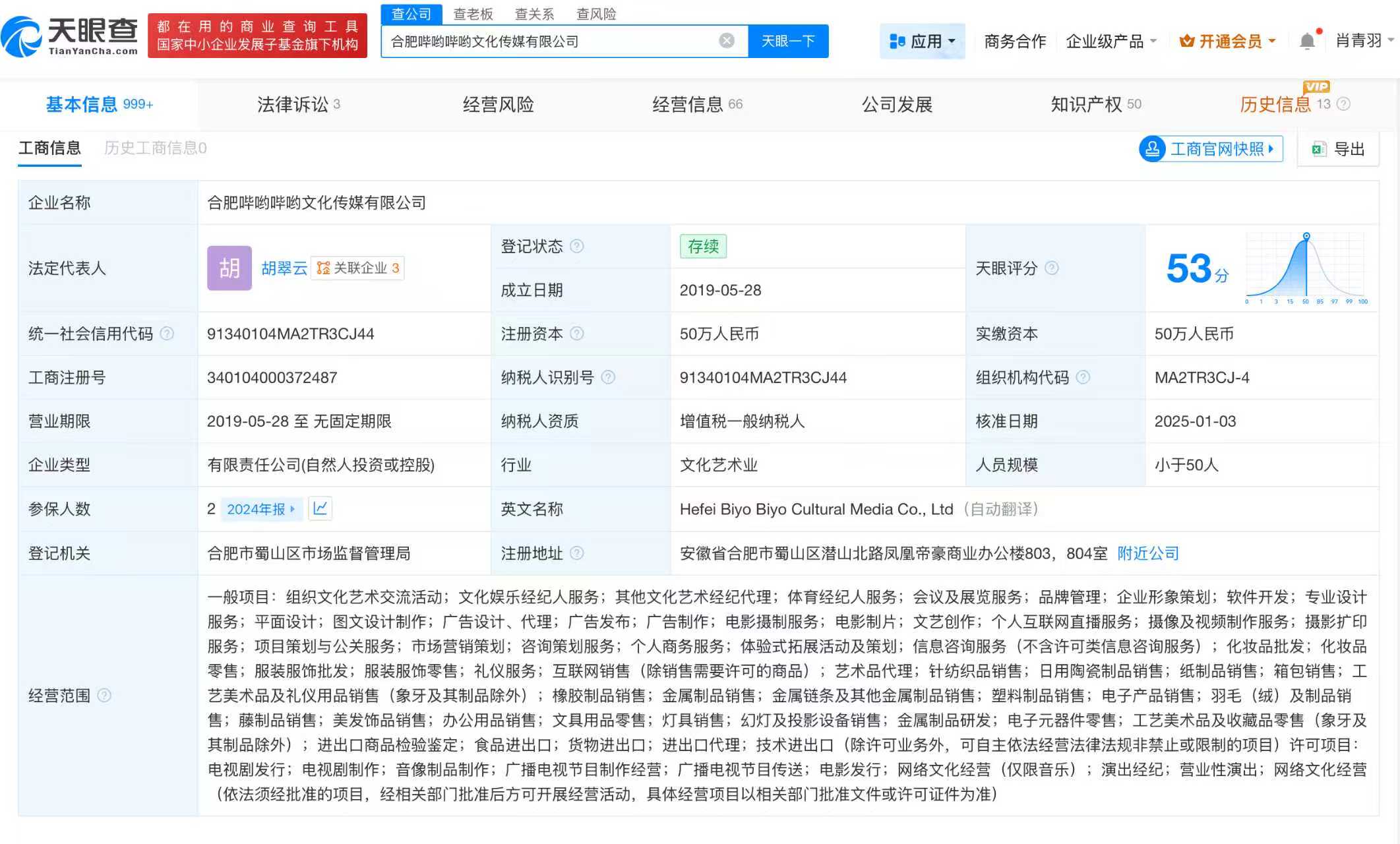Click the insured count trend chart icon

[x=320, y=508]
